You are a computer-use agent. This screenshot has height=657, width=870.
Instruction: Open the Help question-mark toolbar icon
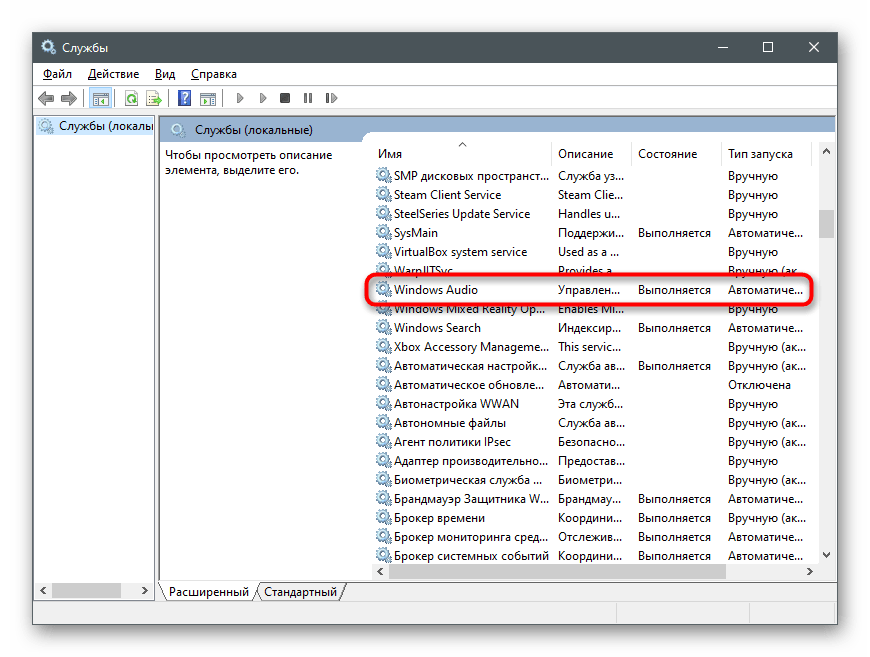(x=184, y=99)
